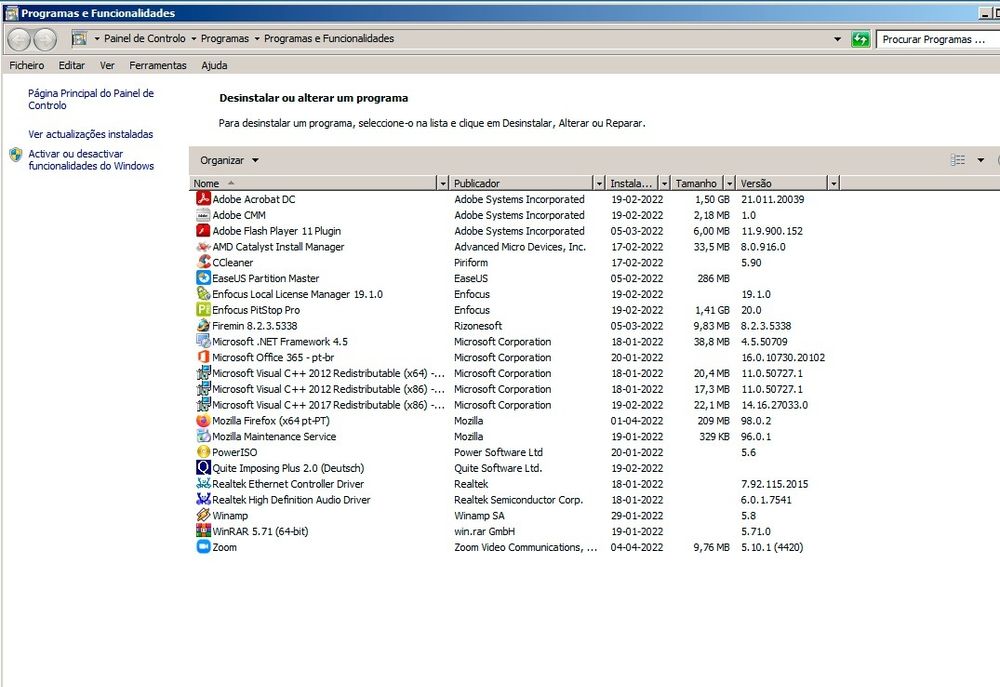Click the Back navigation button

[19, 40]
